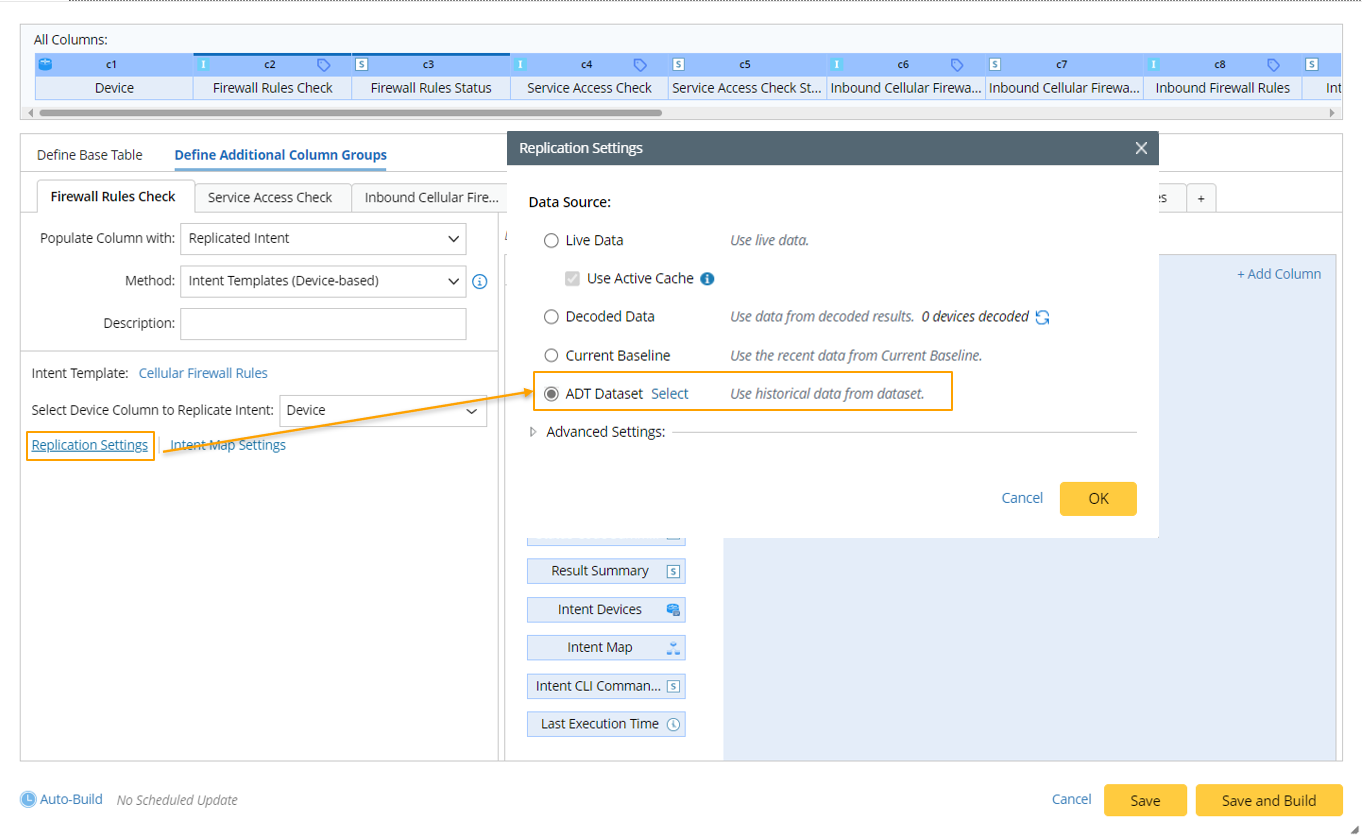Image resolution: width=1362 pixels, height=838 pixels.
Task: Click the Auto-Build clock icon
Action: (x=28, y=800)
